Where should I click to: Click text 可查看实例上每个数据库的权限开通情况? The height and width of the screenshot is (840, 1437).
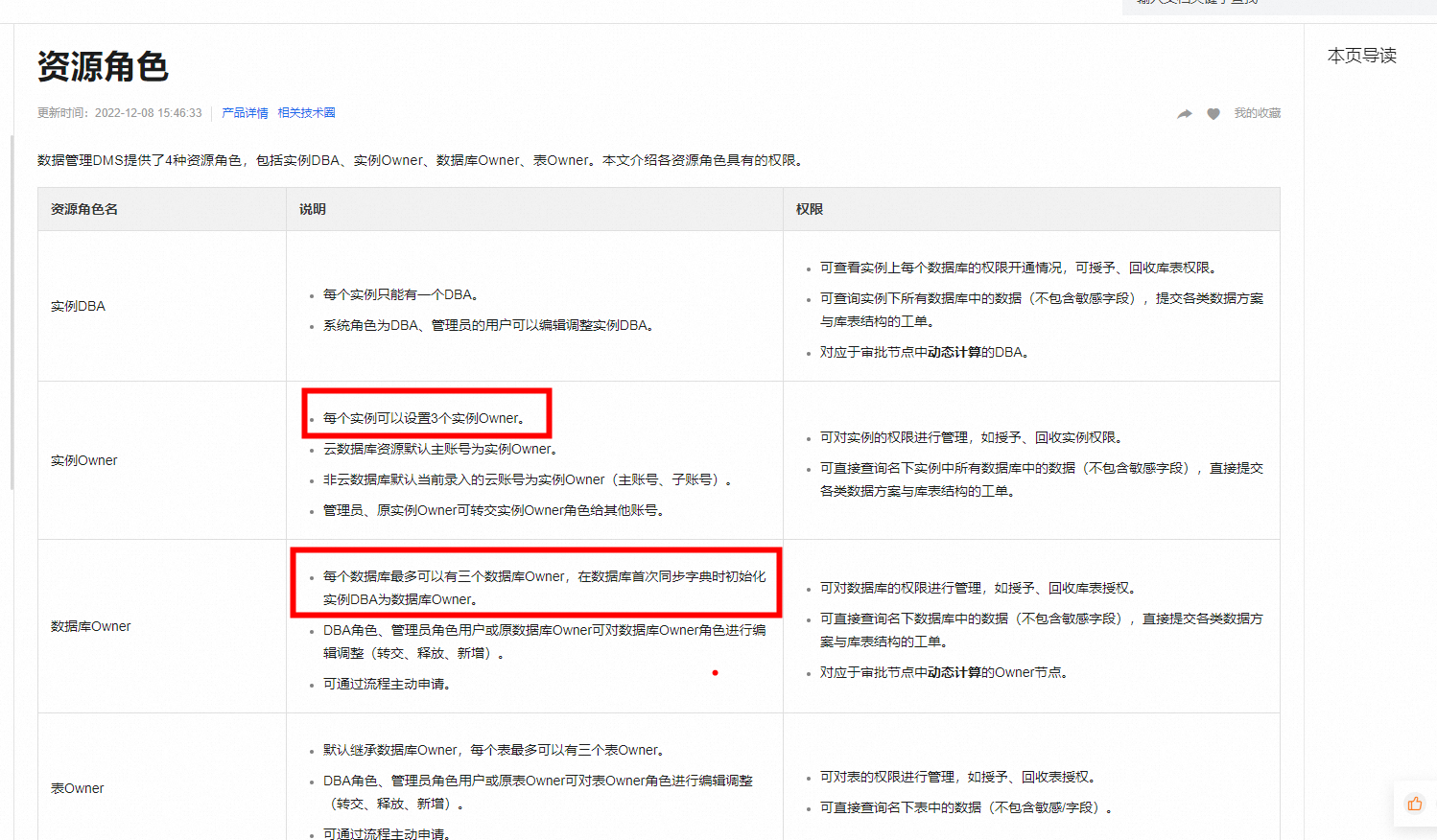click(x=940, y=268)
